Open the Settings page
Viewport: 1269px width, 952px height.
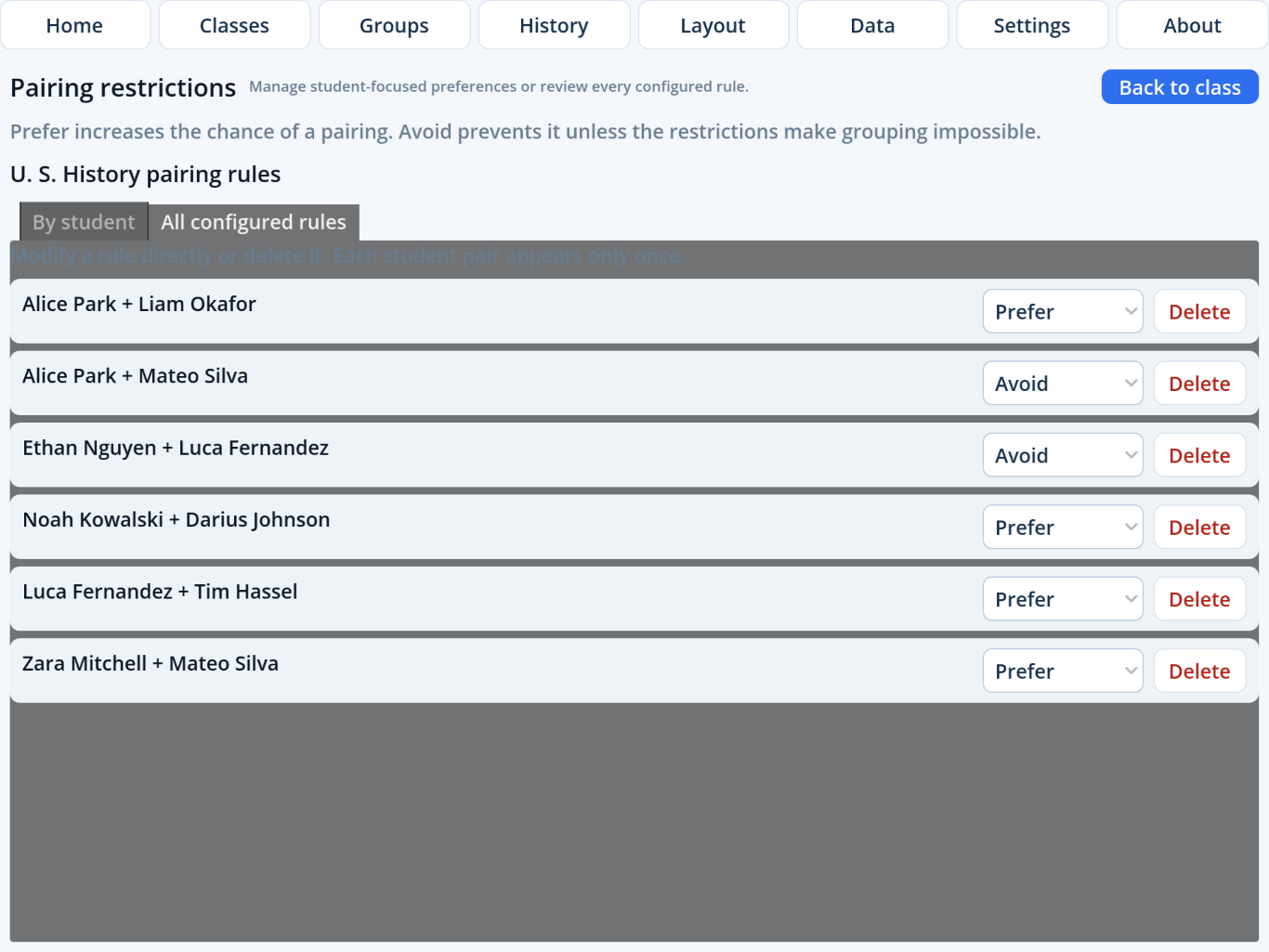[x=1032, y=25]
